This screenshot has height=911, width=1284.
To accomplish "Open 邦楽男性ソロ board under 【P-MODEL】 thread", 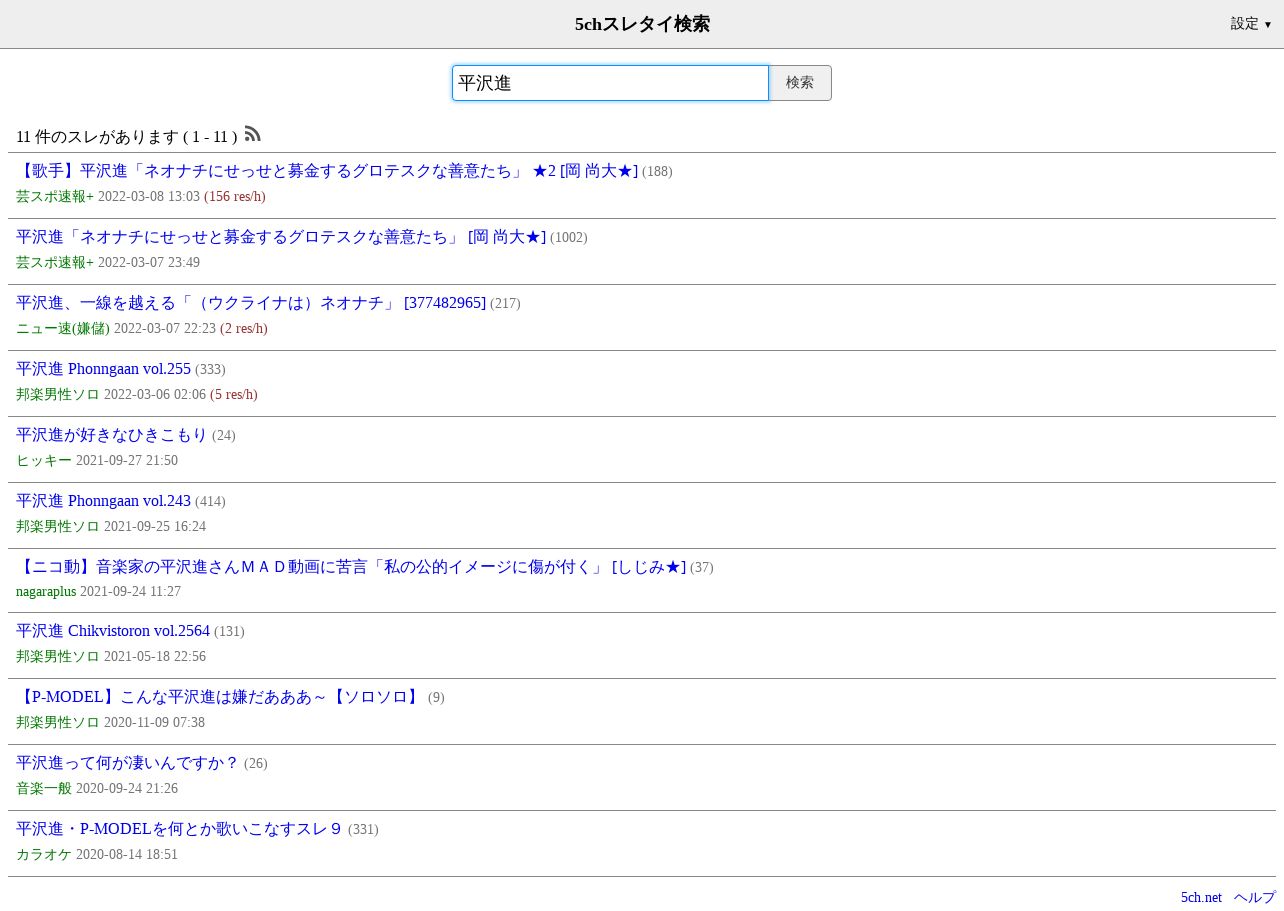I will pos(58,723).
